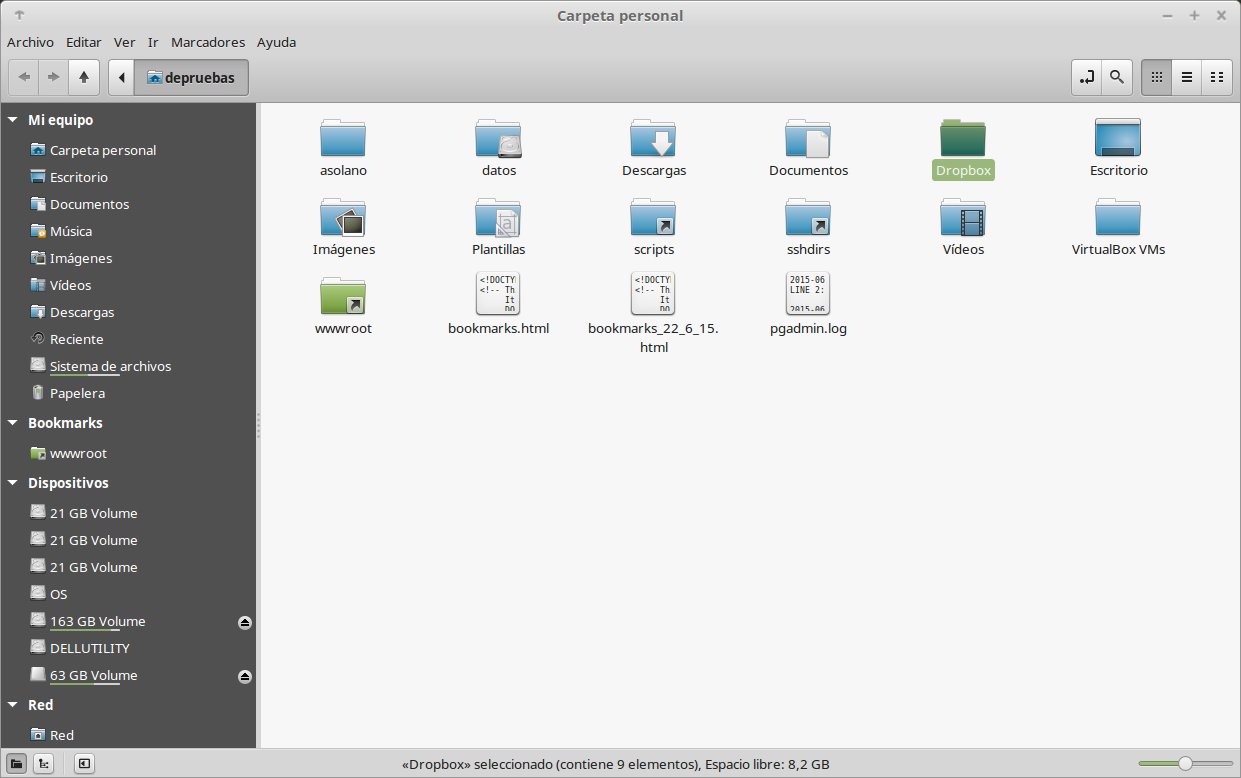Open the Marcadores menu

(208, 42)
